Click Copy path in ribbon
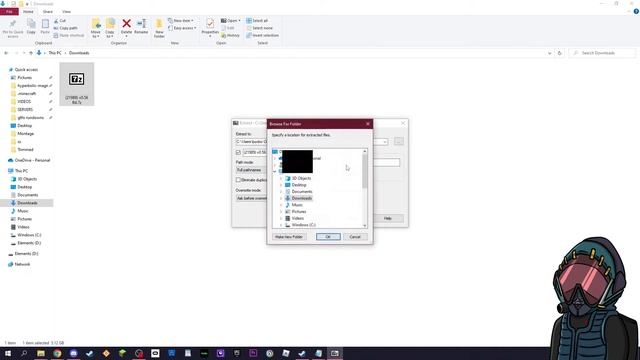640x360 pixels. (65, 28)
